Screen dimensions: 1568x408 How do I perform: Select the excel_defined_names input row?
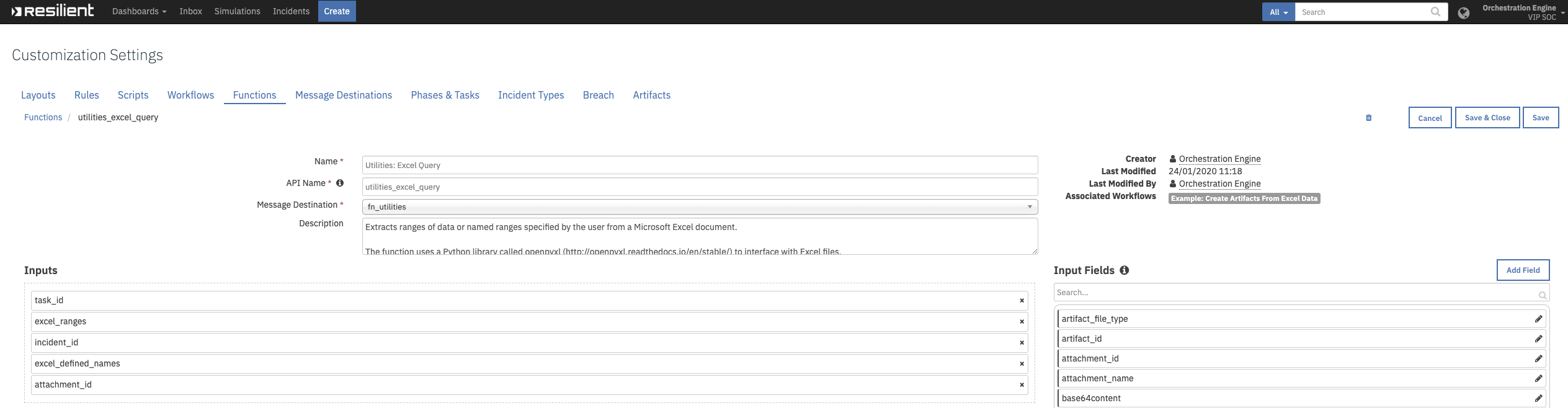tap(529, 364)
